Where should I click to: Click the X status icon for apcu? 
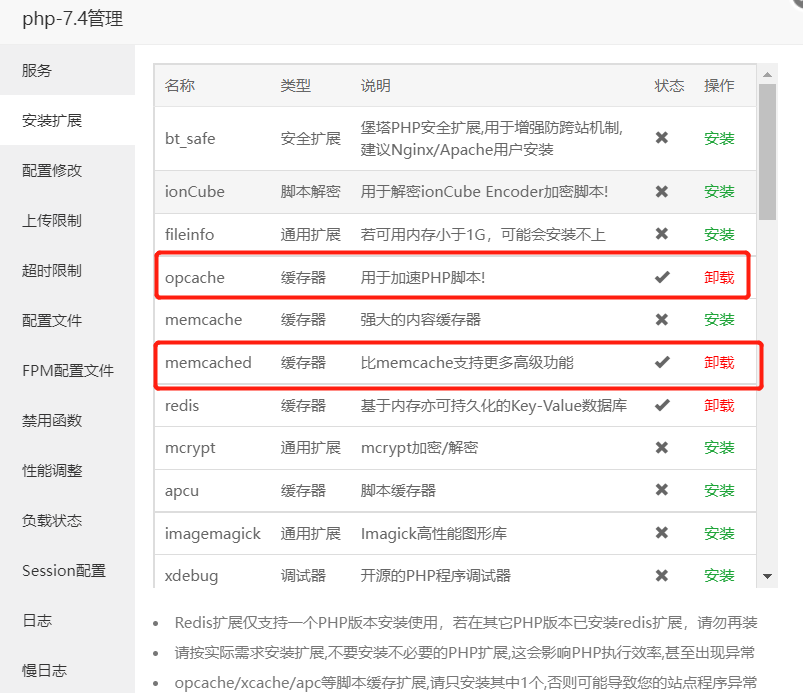click(662, 490)
